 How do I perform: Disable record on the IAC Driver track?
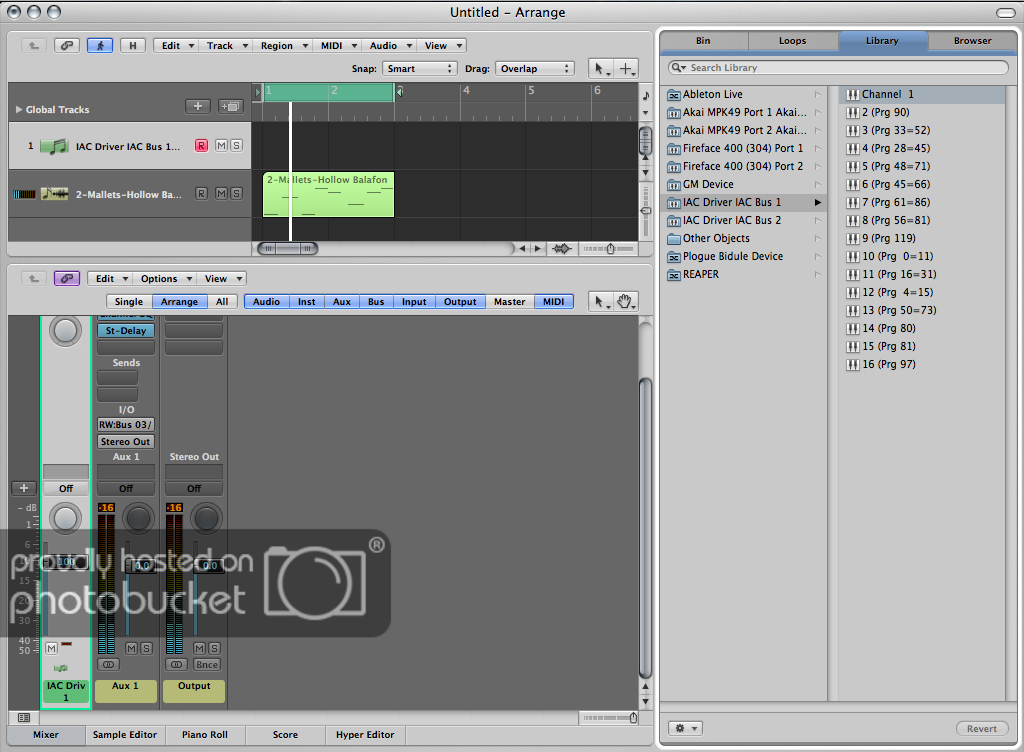point(201,146)
